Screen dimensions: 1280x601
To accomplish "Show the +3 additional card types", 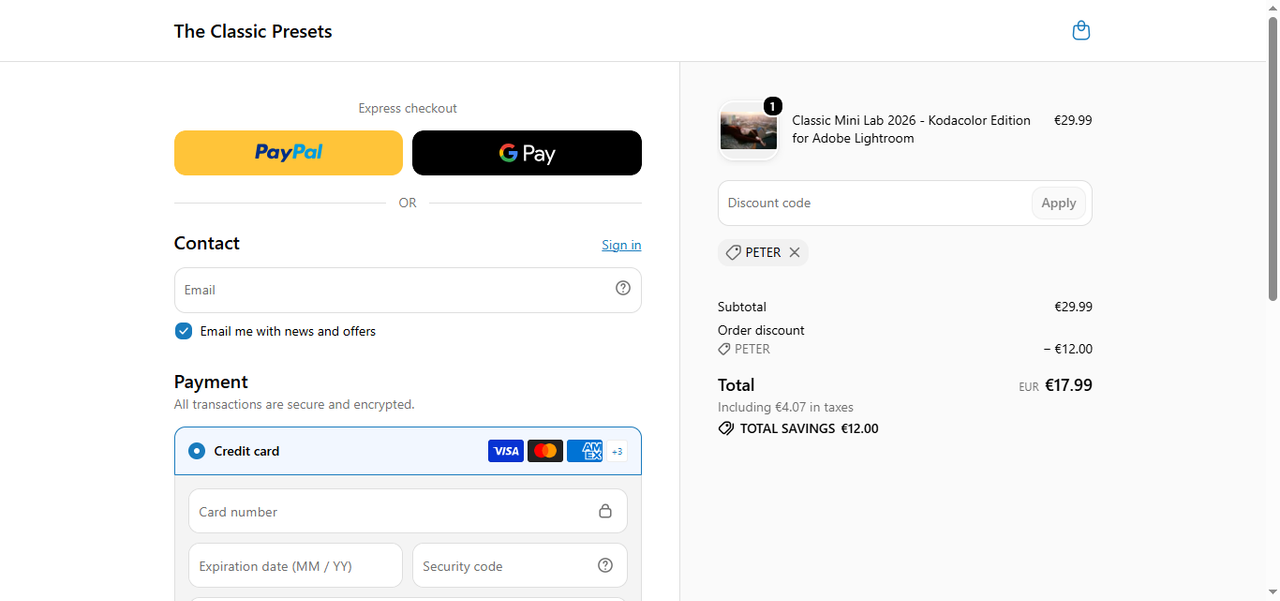I will 617,451.
